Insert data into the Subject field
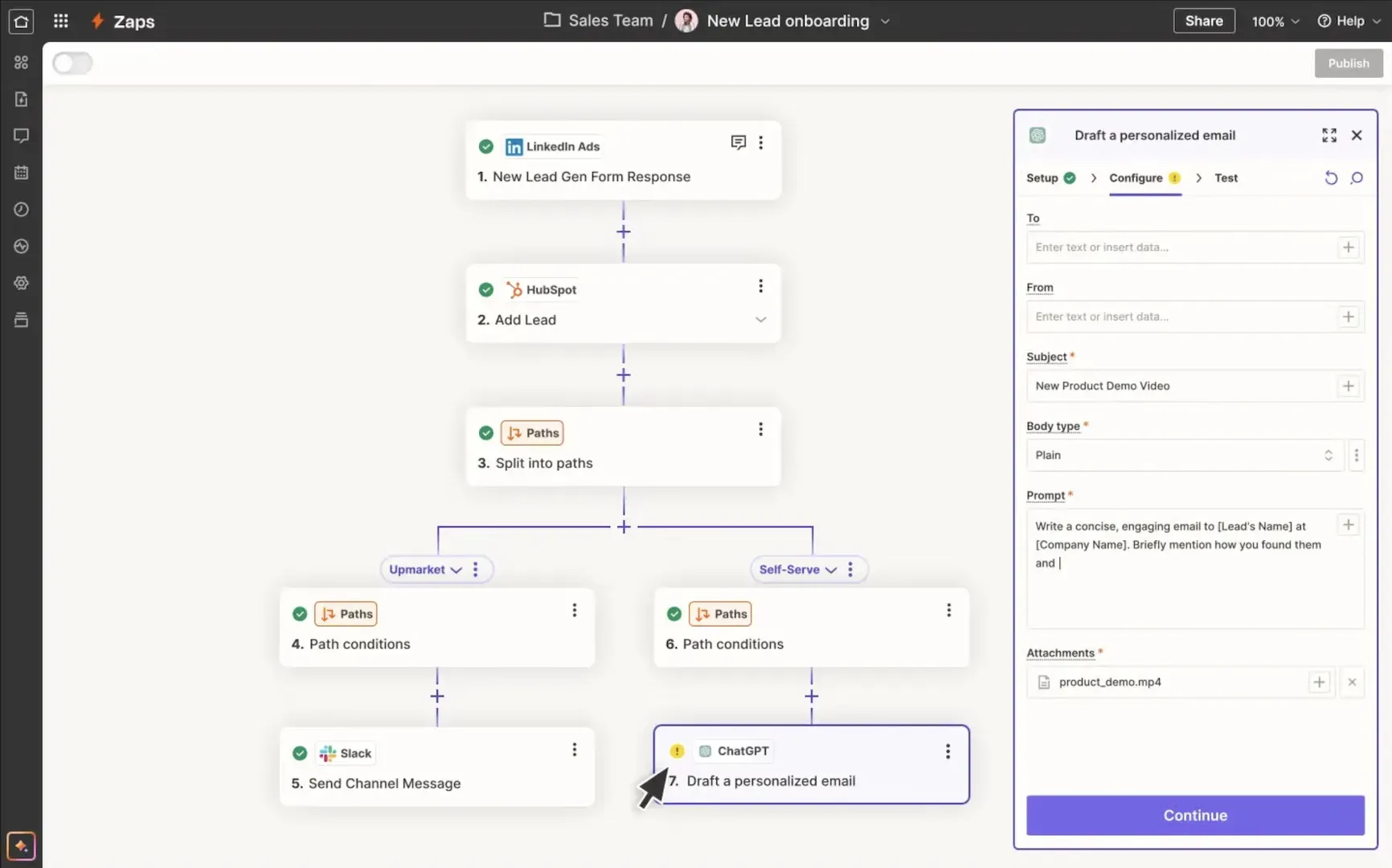Viewport: 1392px width, 868px height. click(1348, 386)
